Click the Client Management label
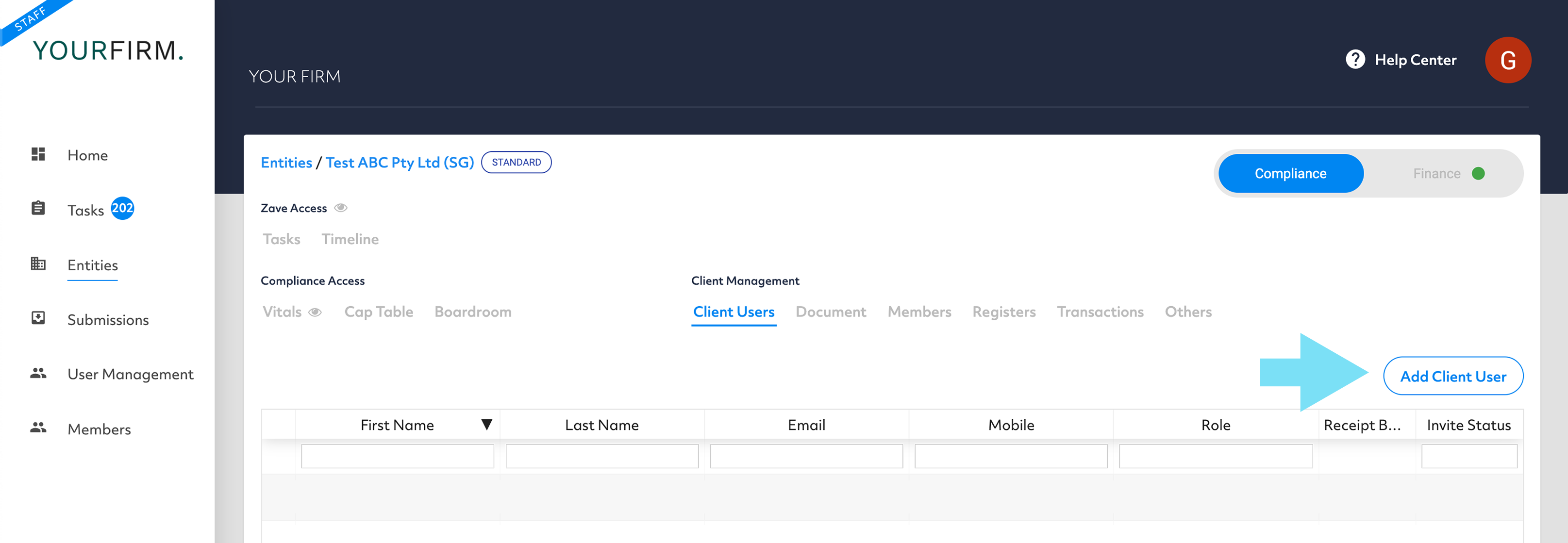Viewport: 1568px width, 543px height. 745,280
